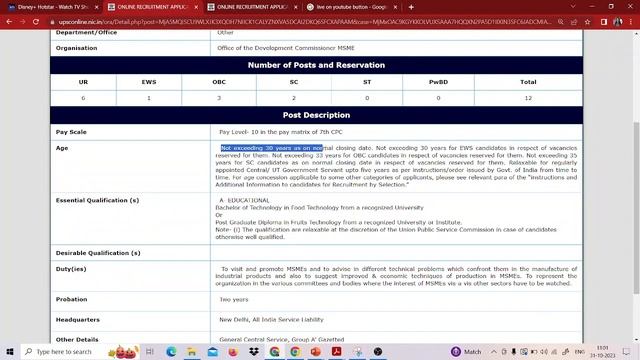Click the 'Probation' row label
Viewport: 640px width, 360px height.
pos(71,300)
